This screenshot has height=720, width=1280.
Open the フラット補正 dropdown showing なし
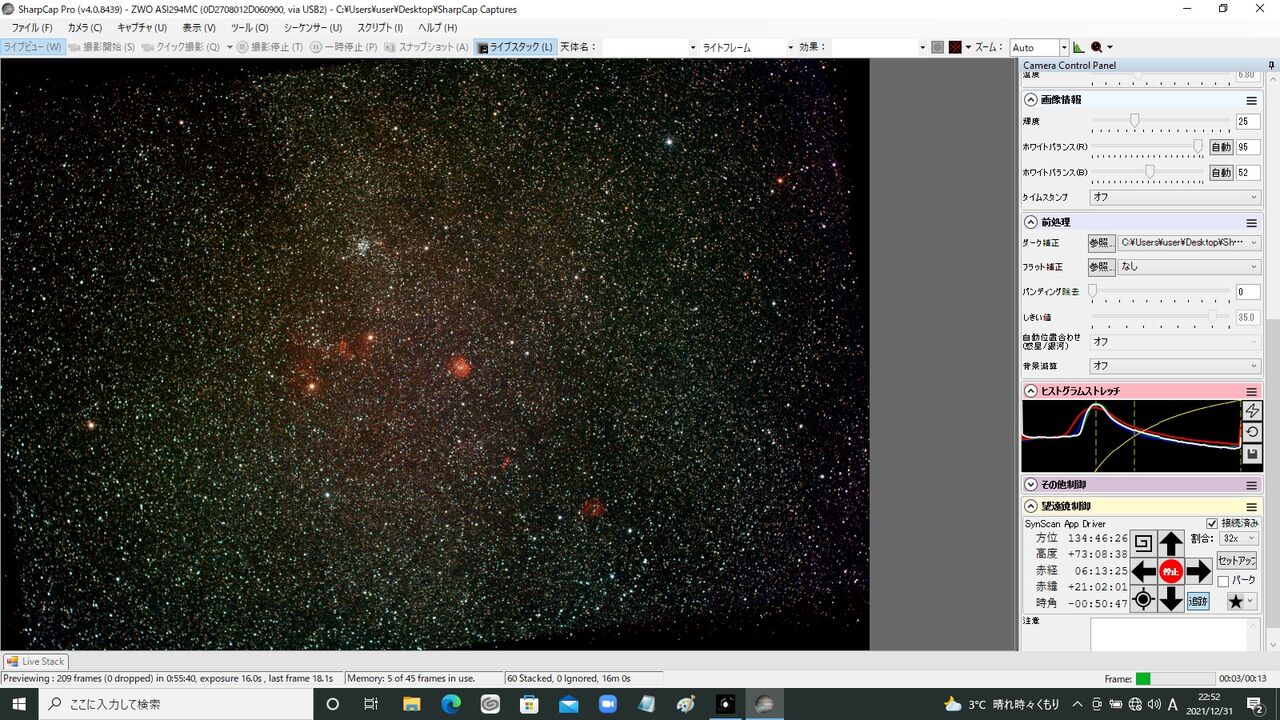1189,267
